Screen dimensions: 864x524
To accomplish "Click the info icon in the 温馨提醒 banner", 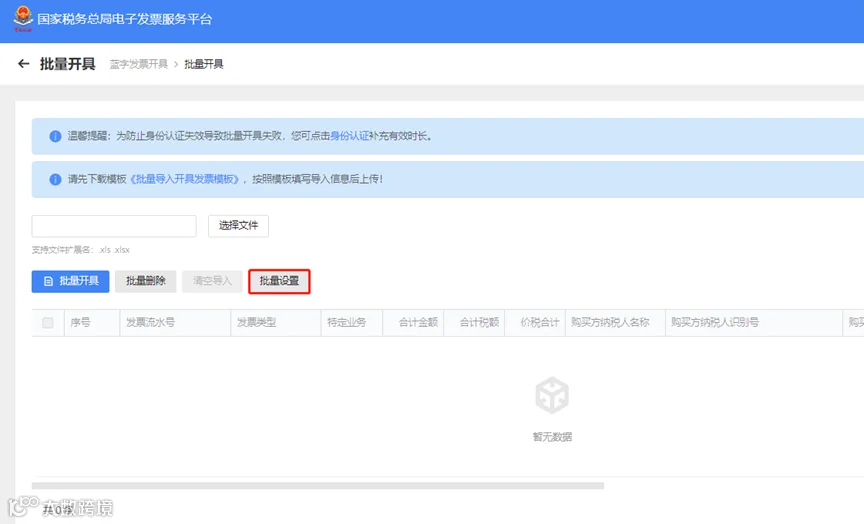I will [x=55, y=136].
